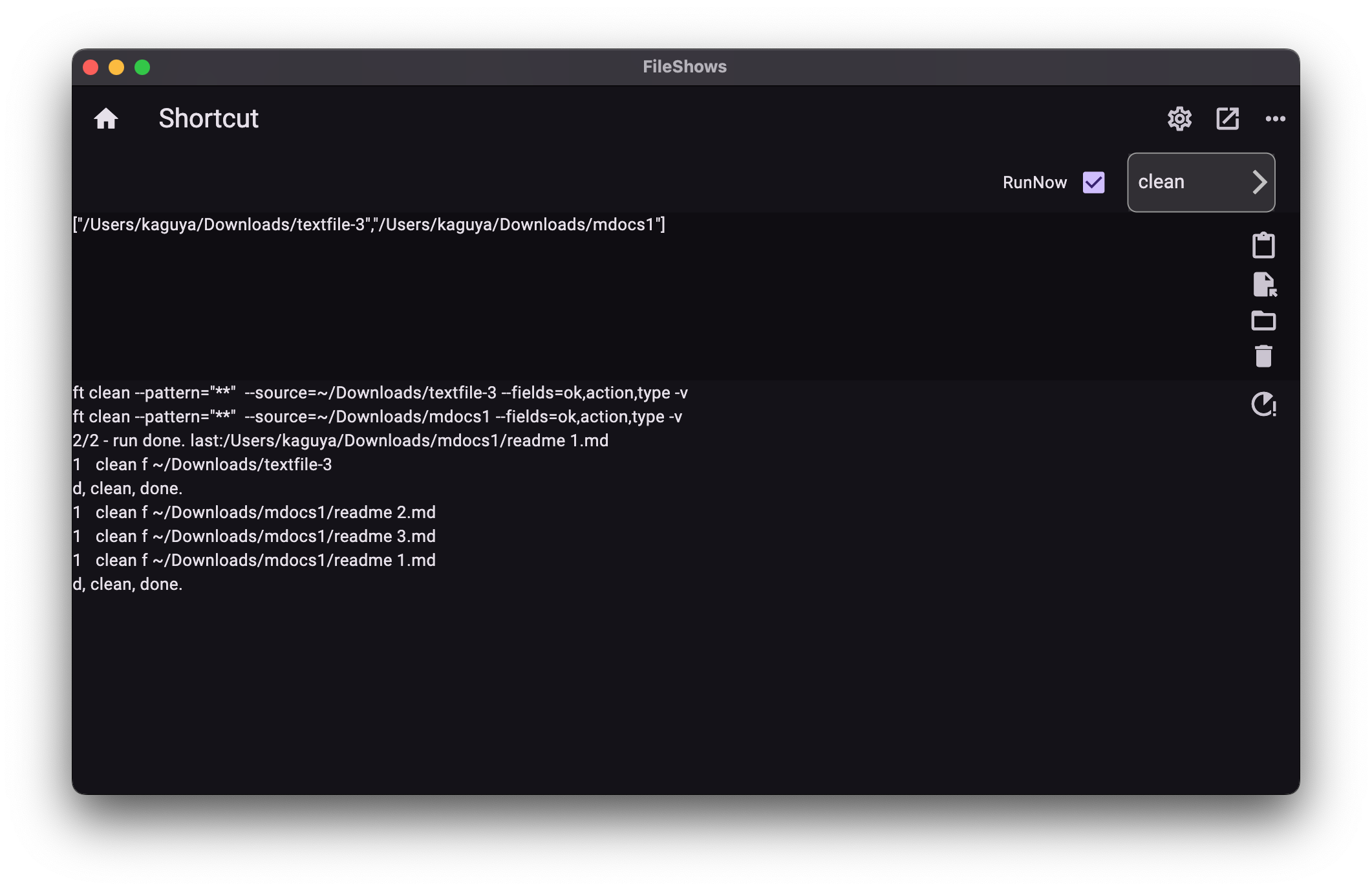The width and height of the screenshot is (1372, 890).
Task: Close the FileShows window
Action: click(91, 67)
